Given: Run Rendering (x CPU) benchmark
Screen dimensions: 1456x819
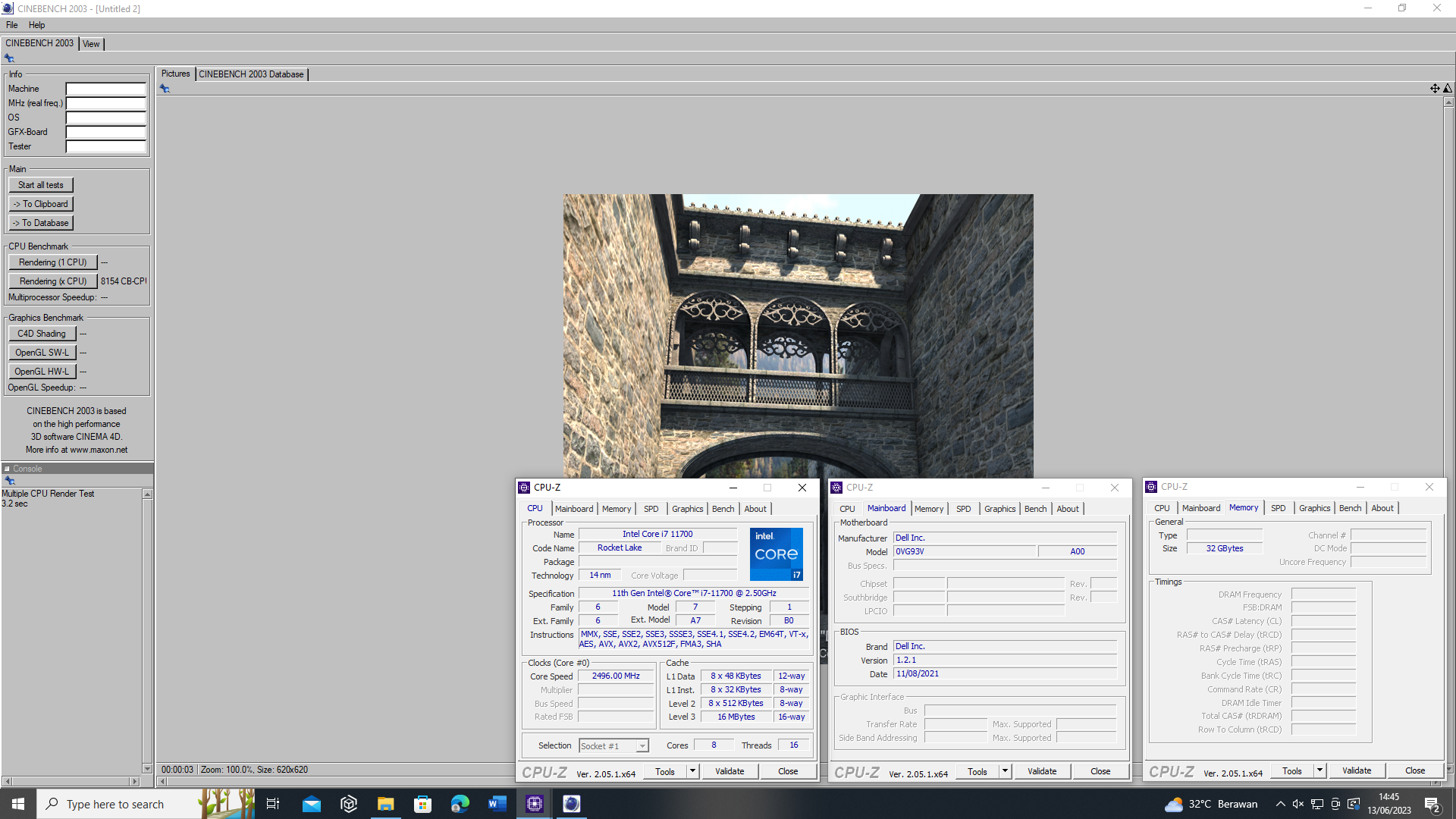Looking at the screenshot, I should point(53,281).
